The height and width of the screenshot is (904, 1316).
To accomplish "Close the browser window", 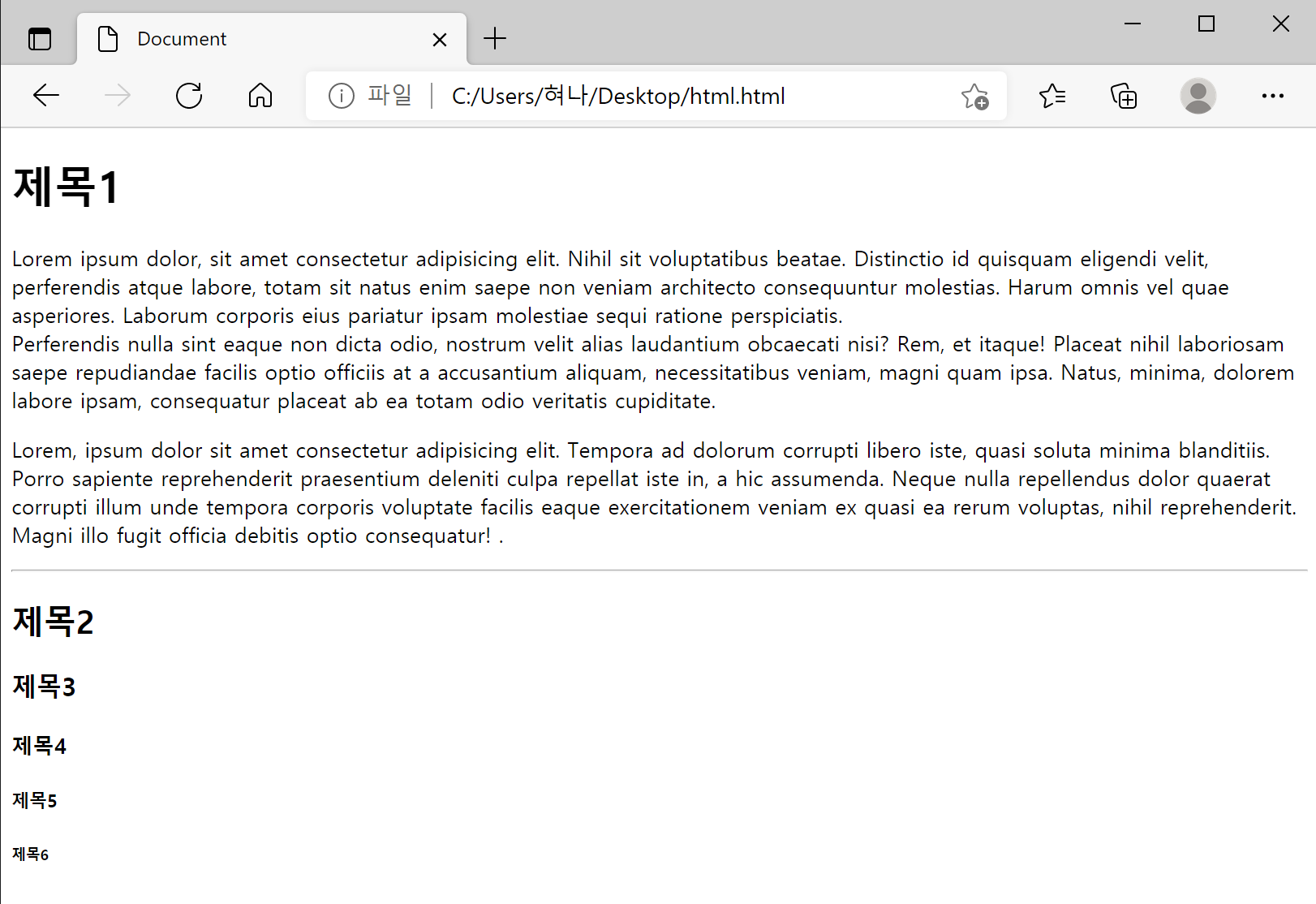I will click(1280, 24).
